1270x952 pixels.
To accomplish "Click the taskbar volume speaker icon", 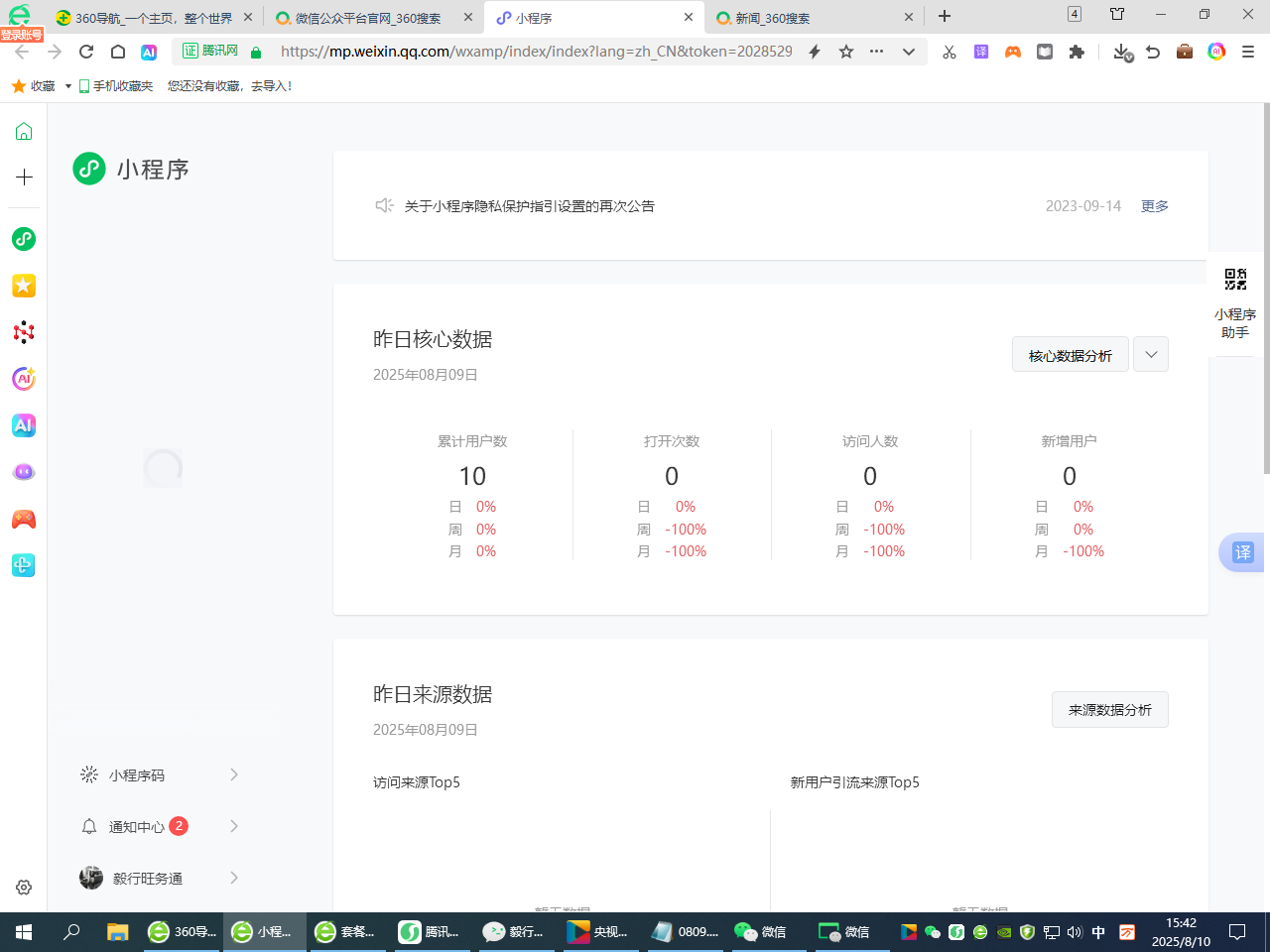I will click(1075, 932).
